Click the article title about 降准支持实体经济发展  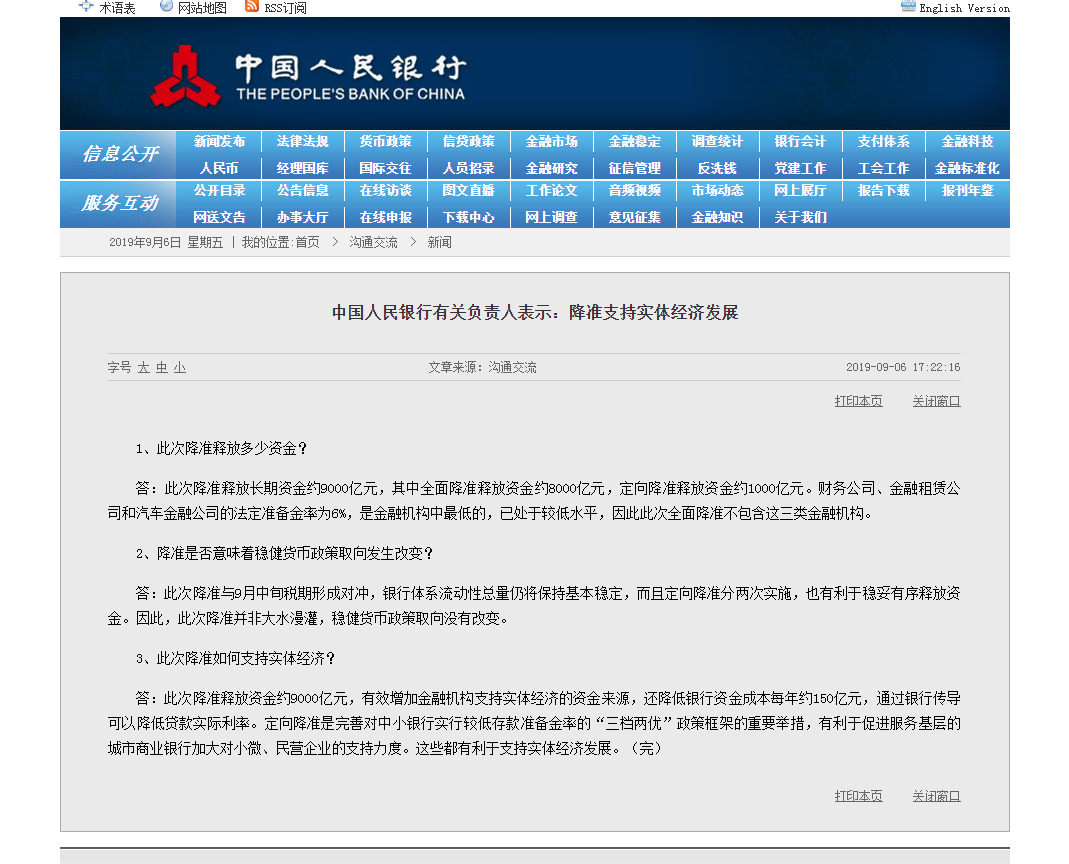[535, 312]
